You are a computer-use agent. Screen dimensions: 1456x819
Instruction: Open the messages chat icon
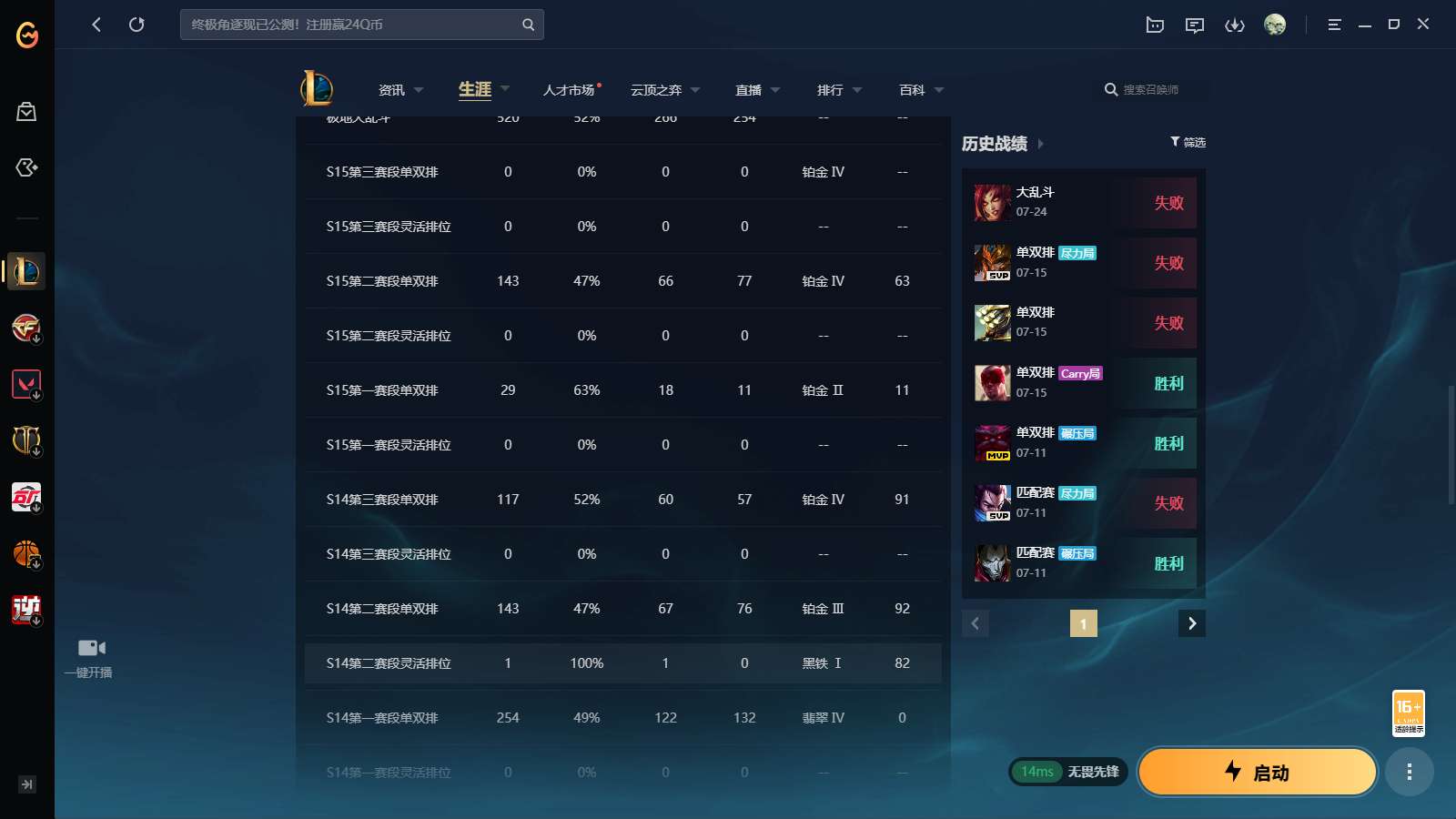pos(1194,25)
